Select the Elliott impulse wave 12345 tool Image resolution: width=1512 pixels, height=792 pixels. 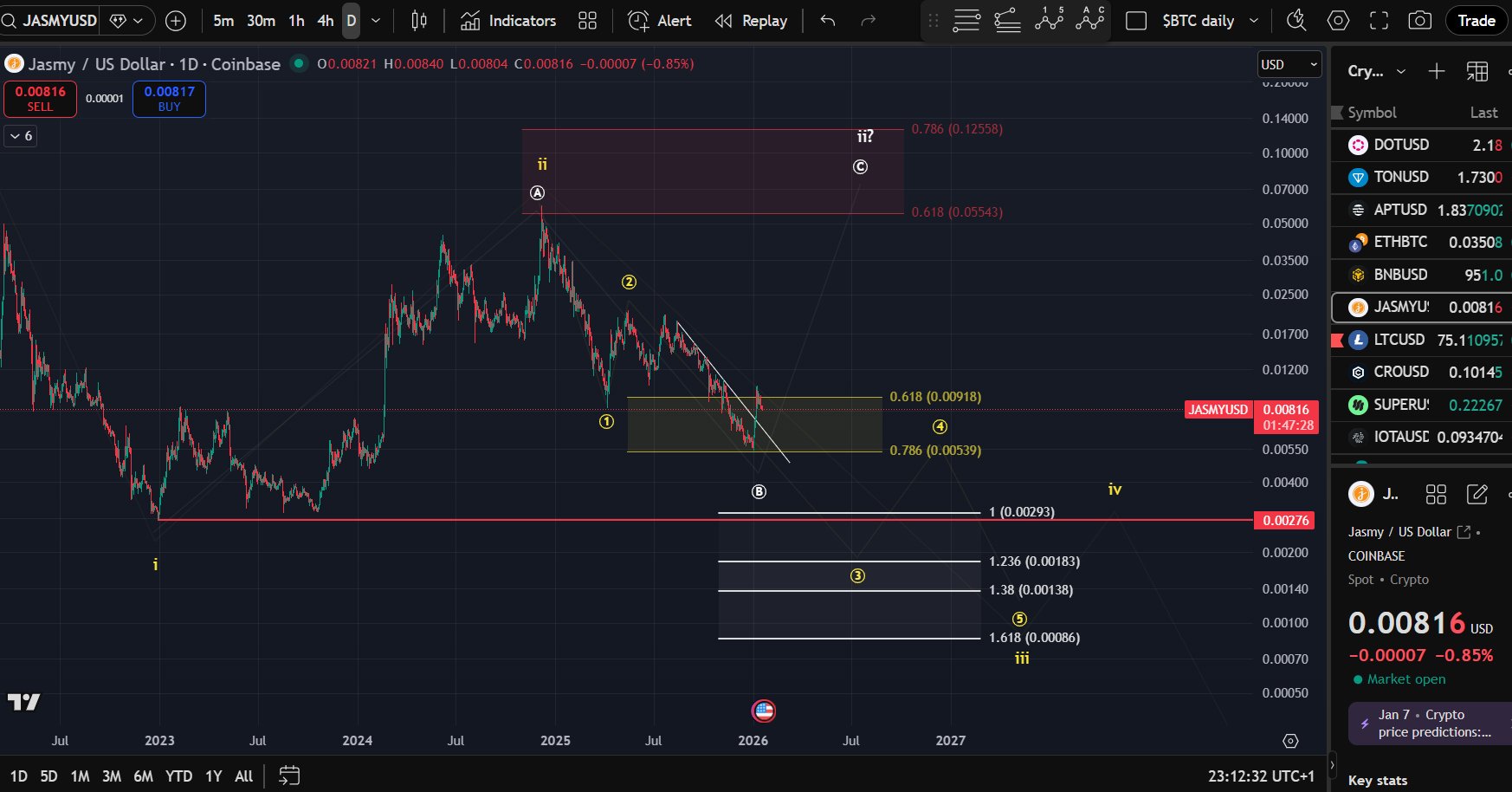click(x=1049, y=19)
